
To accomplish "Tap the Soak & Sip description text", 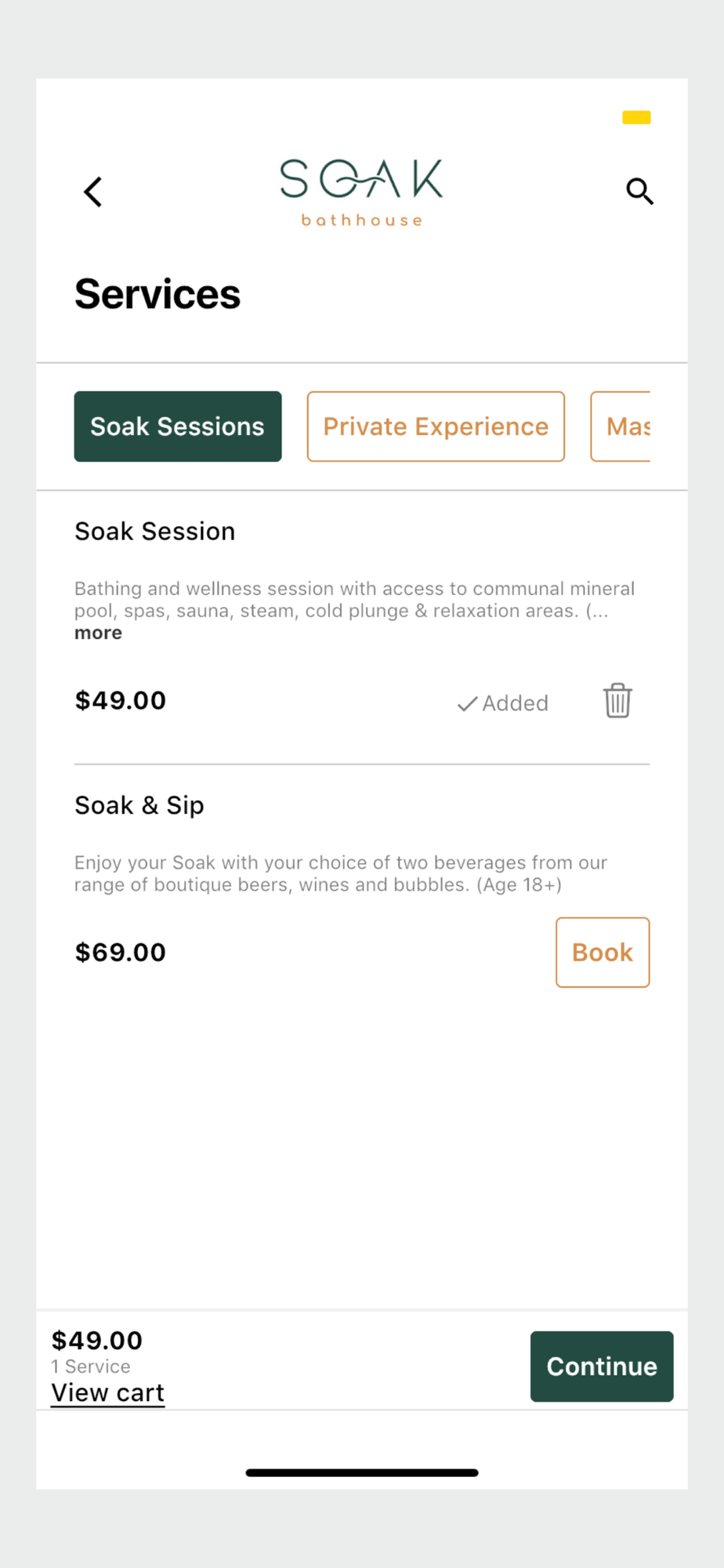I will click(x=340, y=873).
